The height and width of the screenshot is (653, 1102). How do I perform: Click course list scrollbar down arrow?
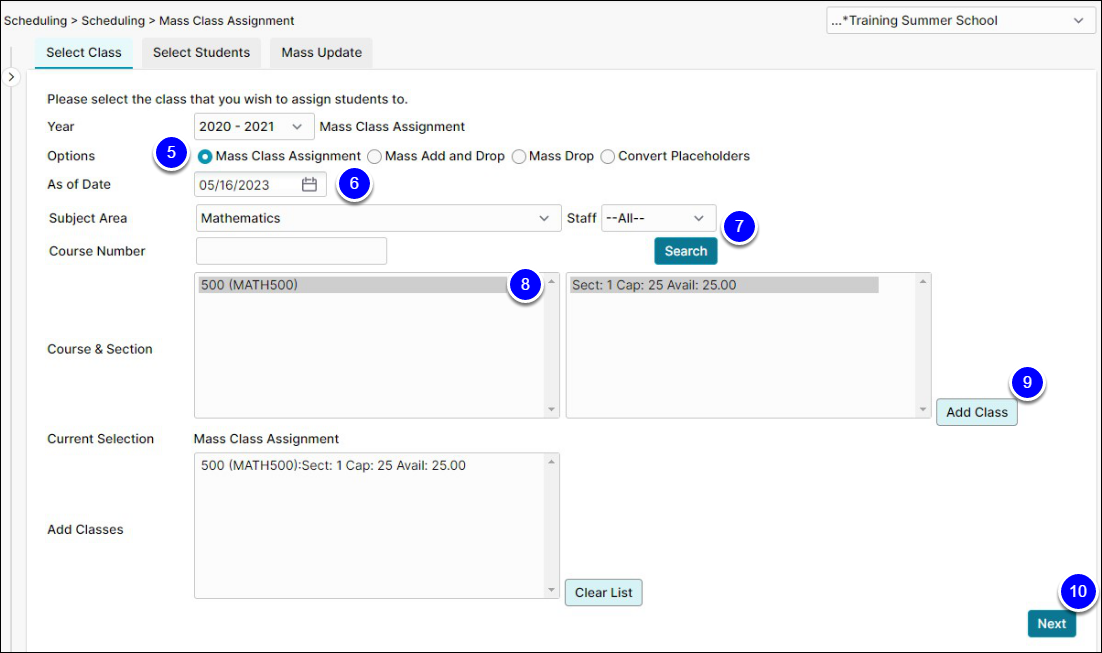pyautogui.click(x=552, y=409)
